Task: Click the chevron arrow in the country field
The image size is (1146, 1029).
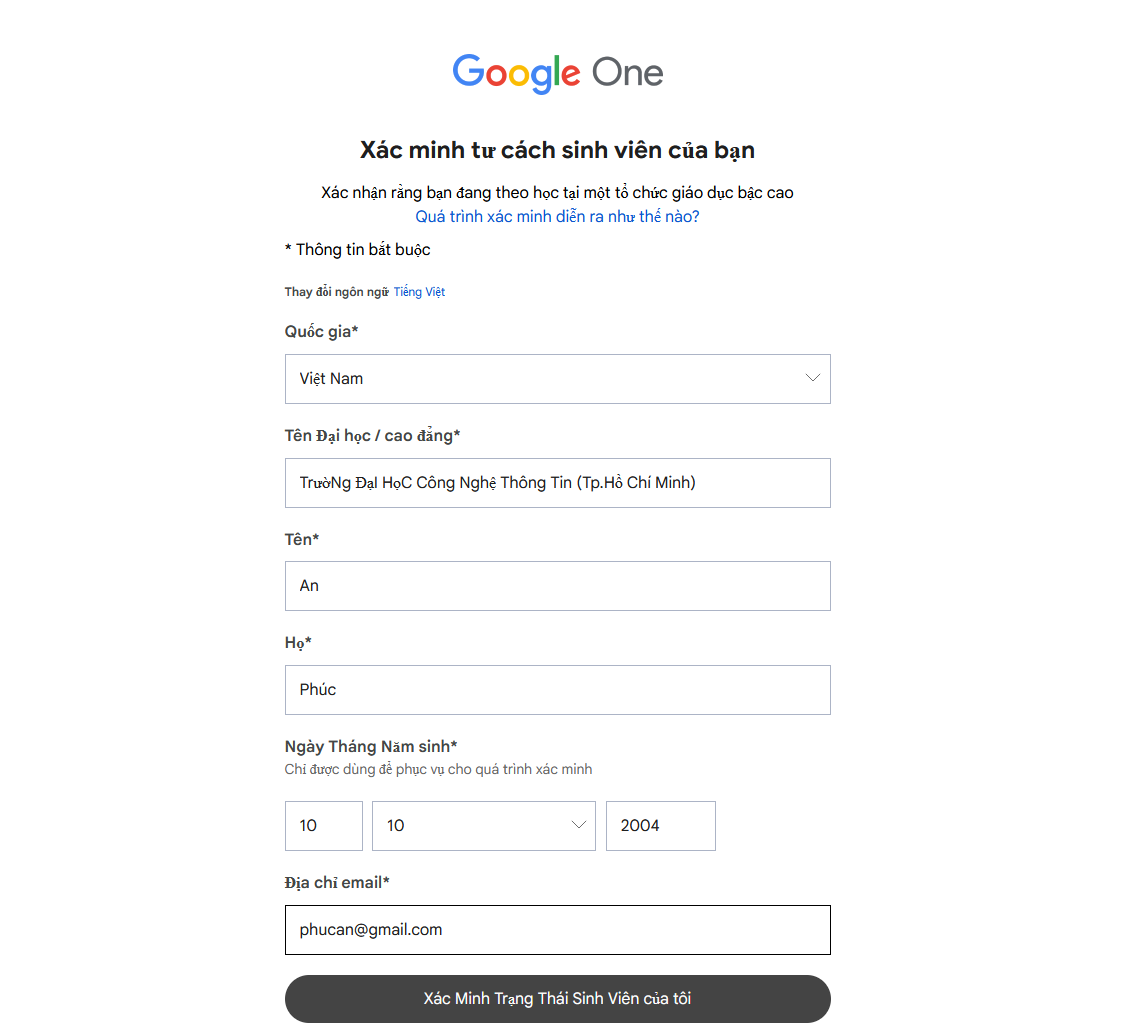Action: coord(812,378)
